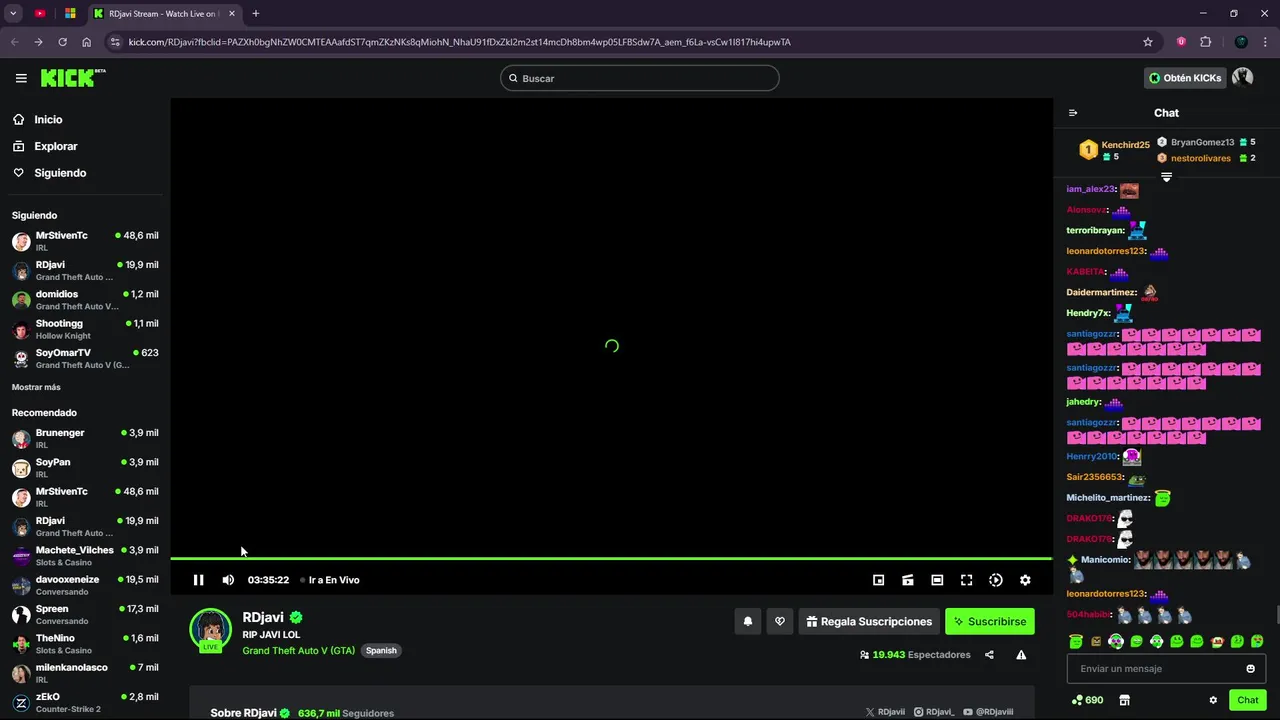1280x720 pixels.
Task: Open the clip creation icon in player
Action: tap(908, 580)
